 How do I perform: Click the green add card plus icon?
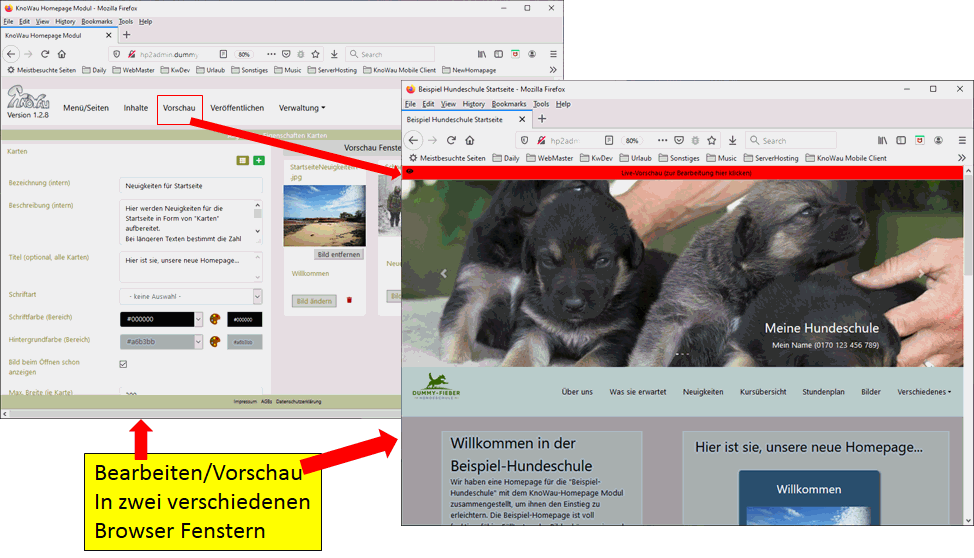[x=259, y=160]
